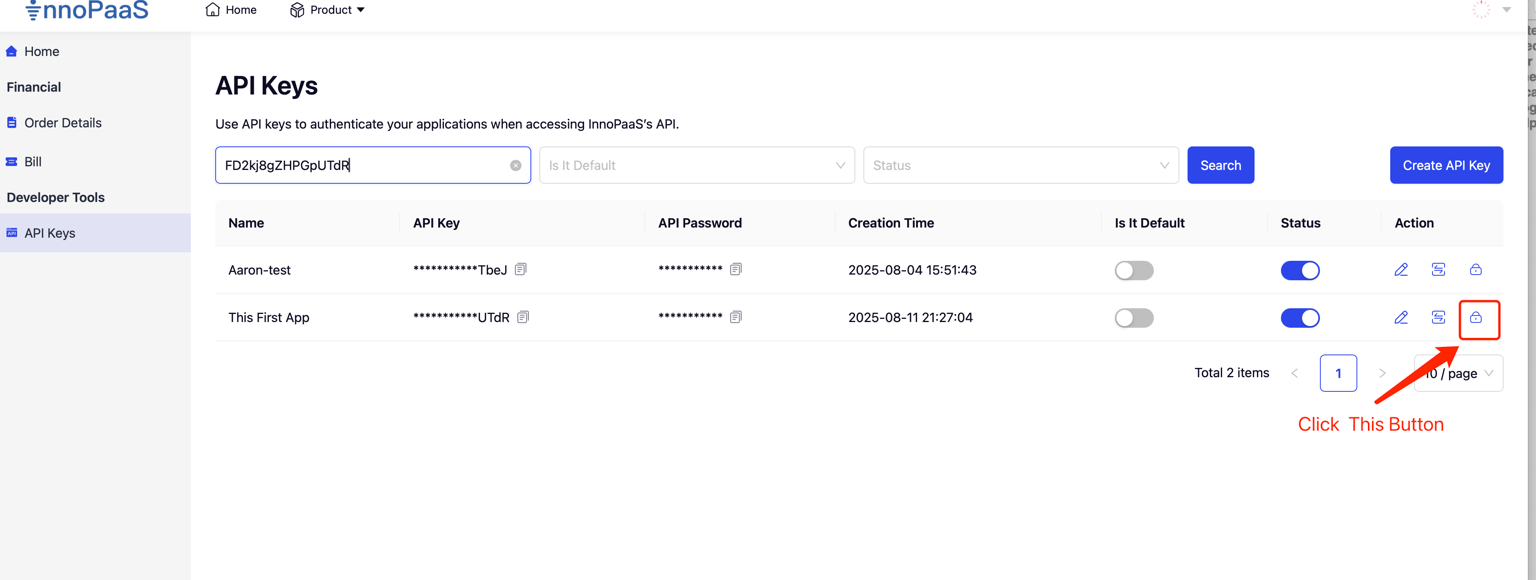This screenshot has width=1536, height=580.
Task: Click the Create API Key button
Action: [1446, 166]
